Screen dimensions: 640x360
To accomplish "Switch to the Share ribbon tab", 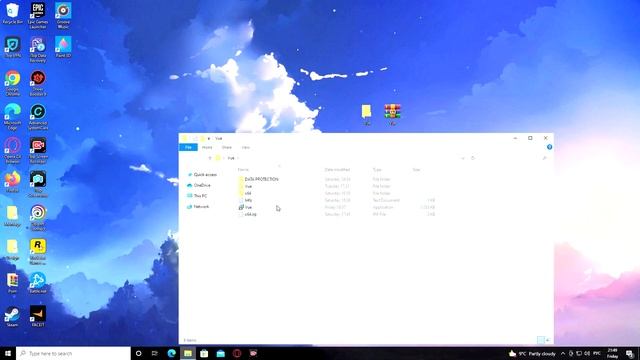I will click(227, 147).
